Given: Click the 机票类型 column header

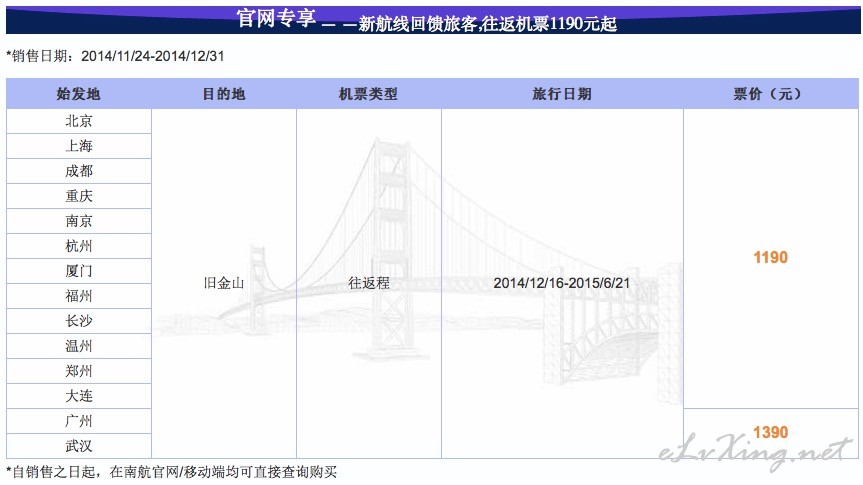Looking at the screenshot, I should (368, 94).
